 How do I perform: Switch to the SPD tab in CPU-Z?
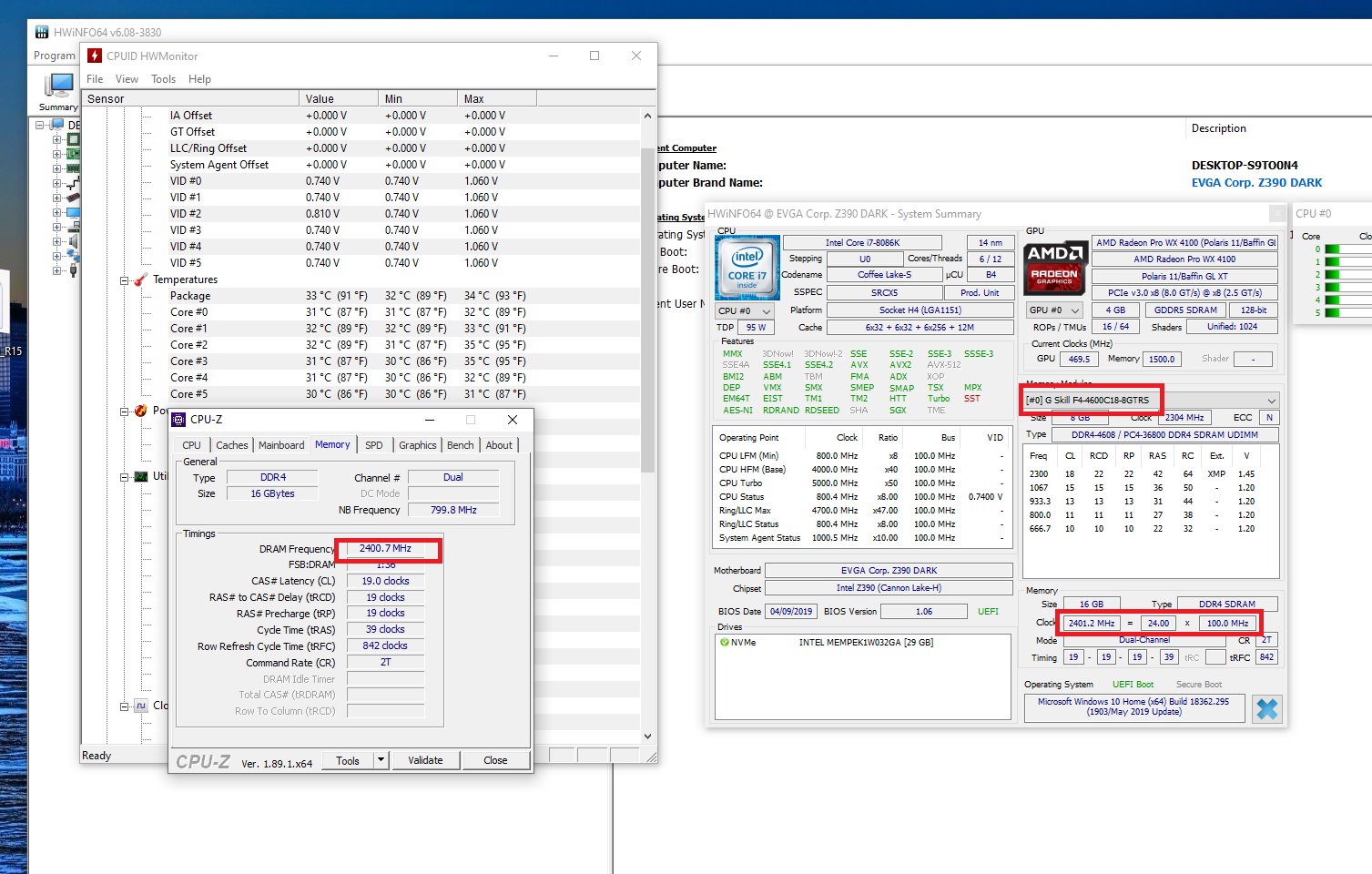coord(374,445)
